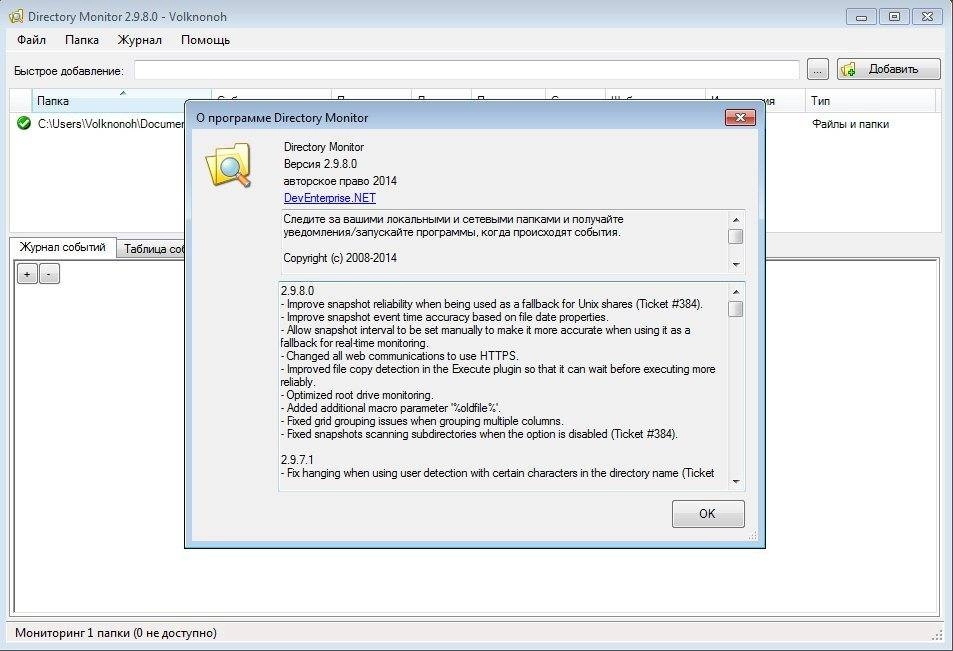Click changelog scroll down arrow
The height and width of the screenshot is (651, 953).
pos(735,482)
